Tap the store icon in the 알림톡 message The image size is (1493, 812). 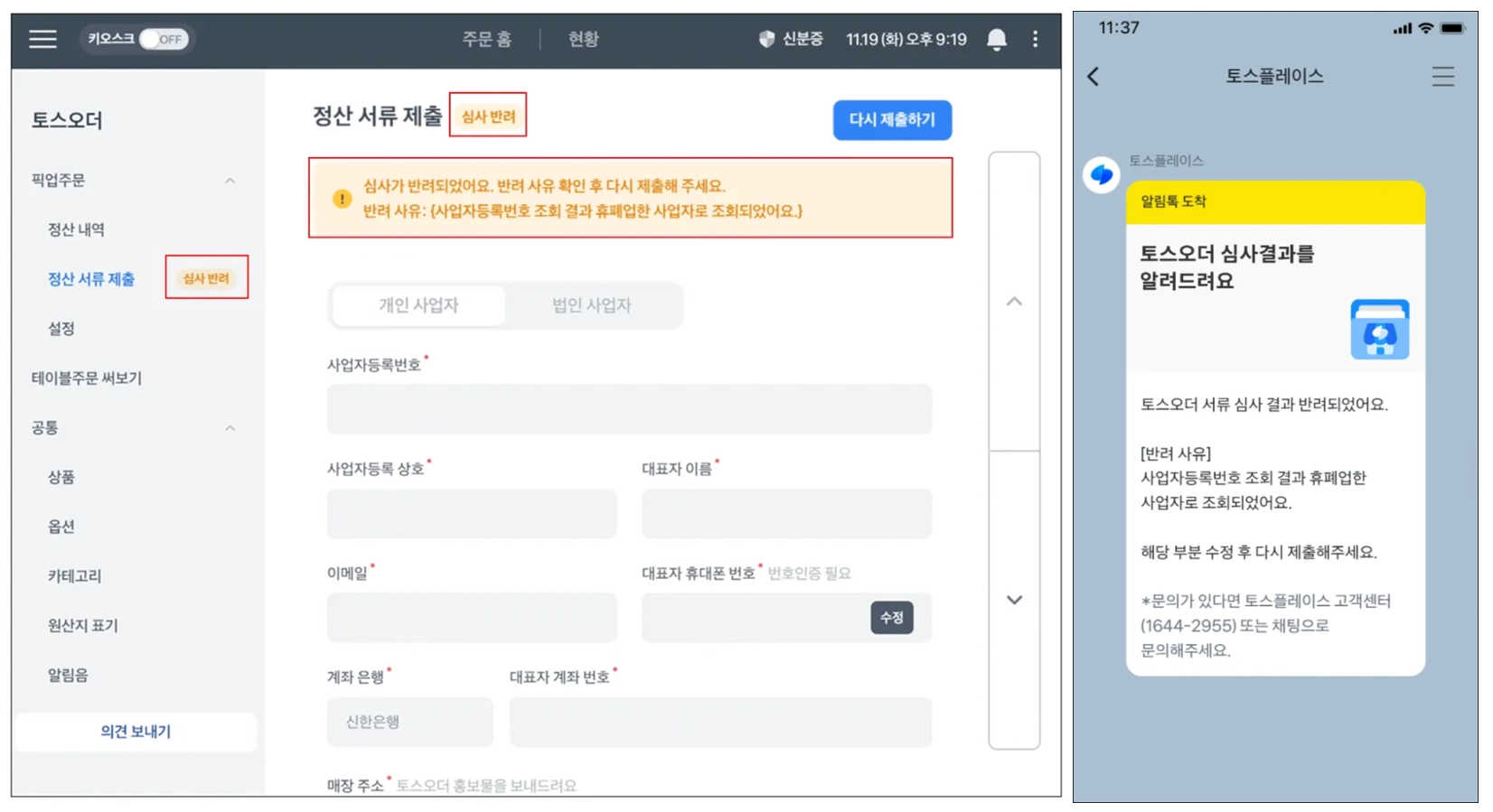coord(1380,330)
